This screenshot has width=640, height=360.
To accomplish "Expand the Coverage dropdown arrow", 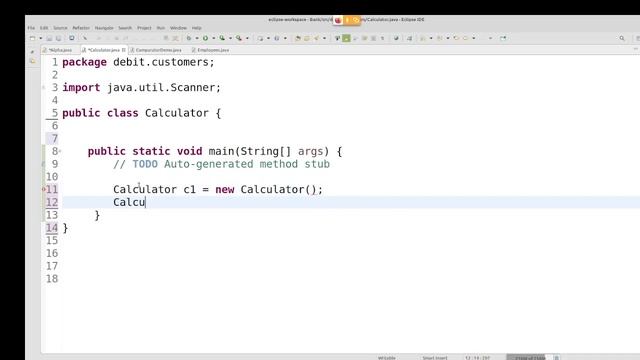I will click(x=230, y=38).
